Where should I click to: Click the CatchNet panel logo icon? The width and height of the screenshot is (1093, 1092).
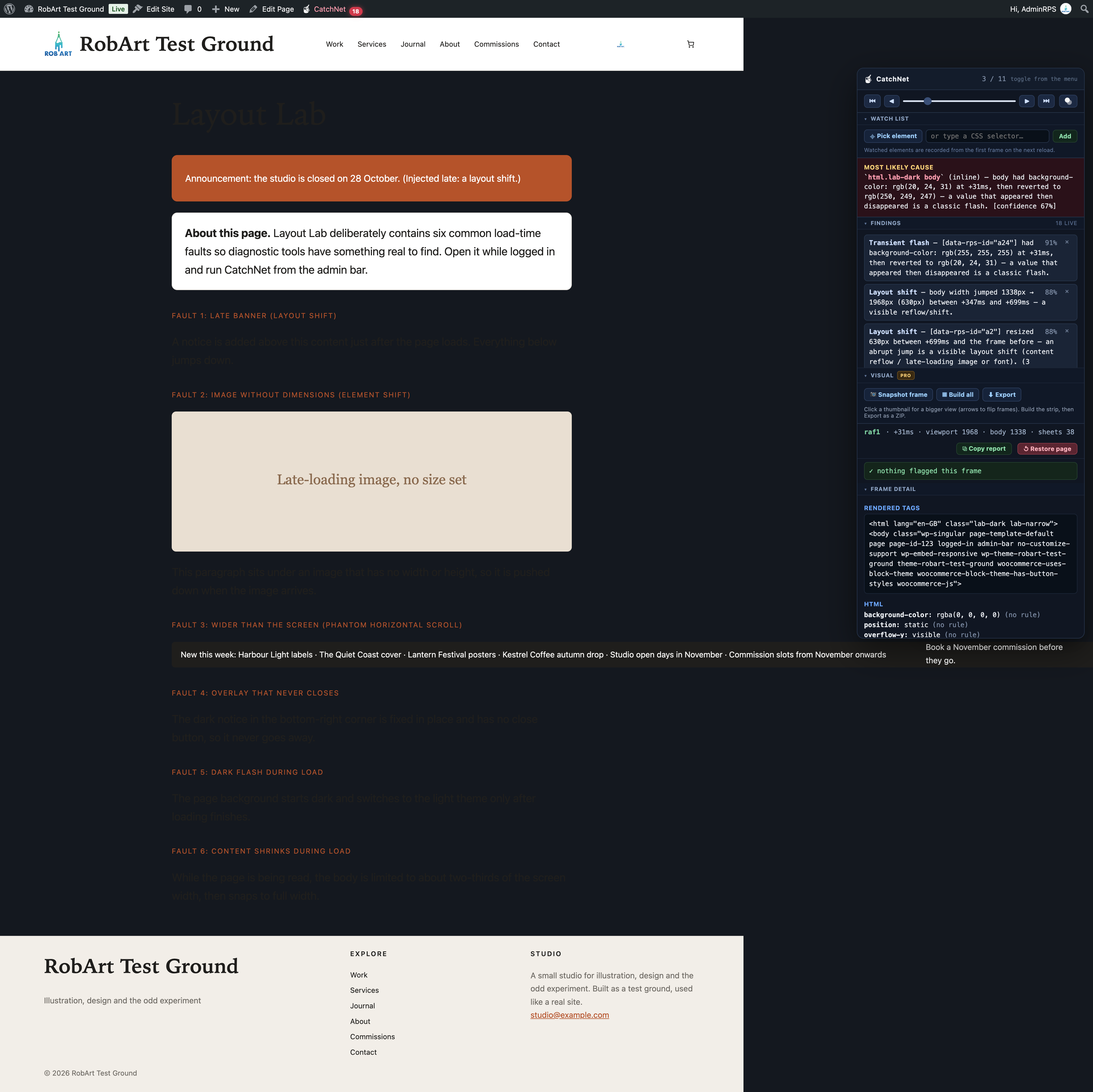tap(869, 79)
